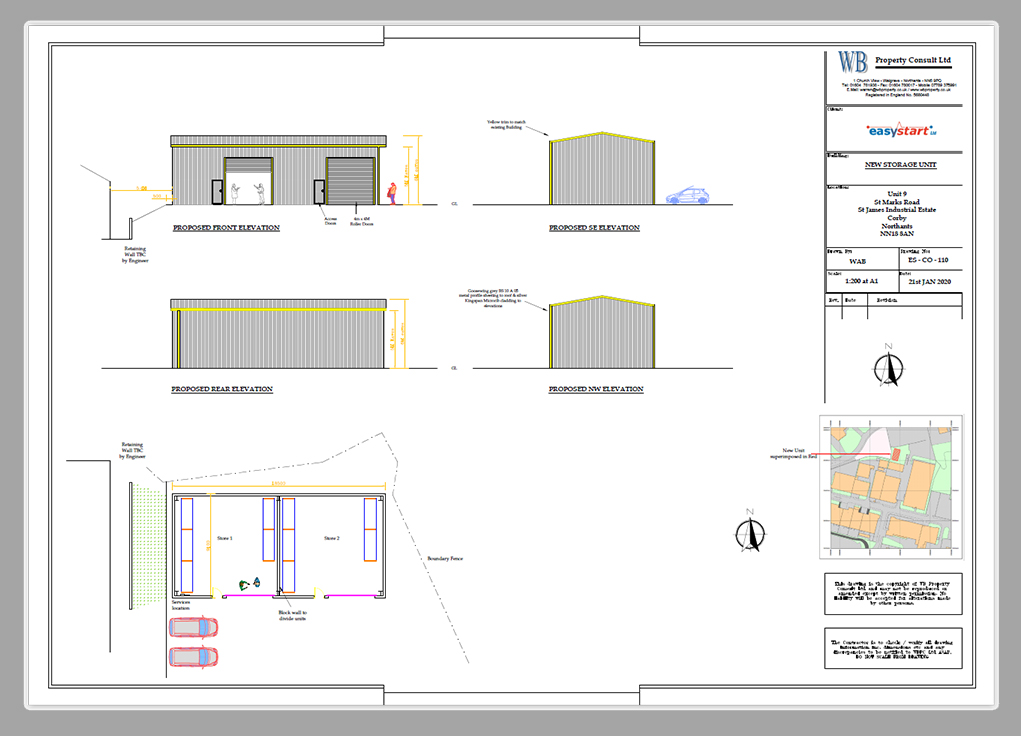Click 'Retaining Wall TBC' note under the front elevation
The image size is (1021, 736).
135,255
